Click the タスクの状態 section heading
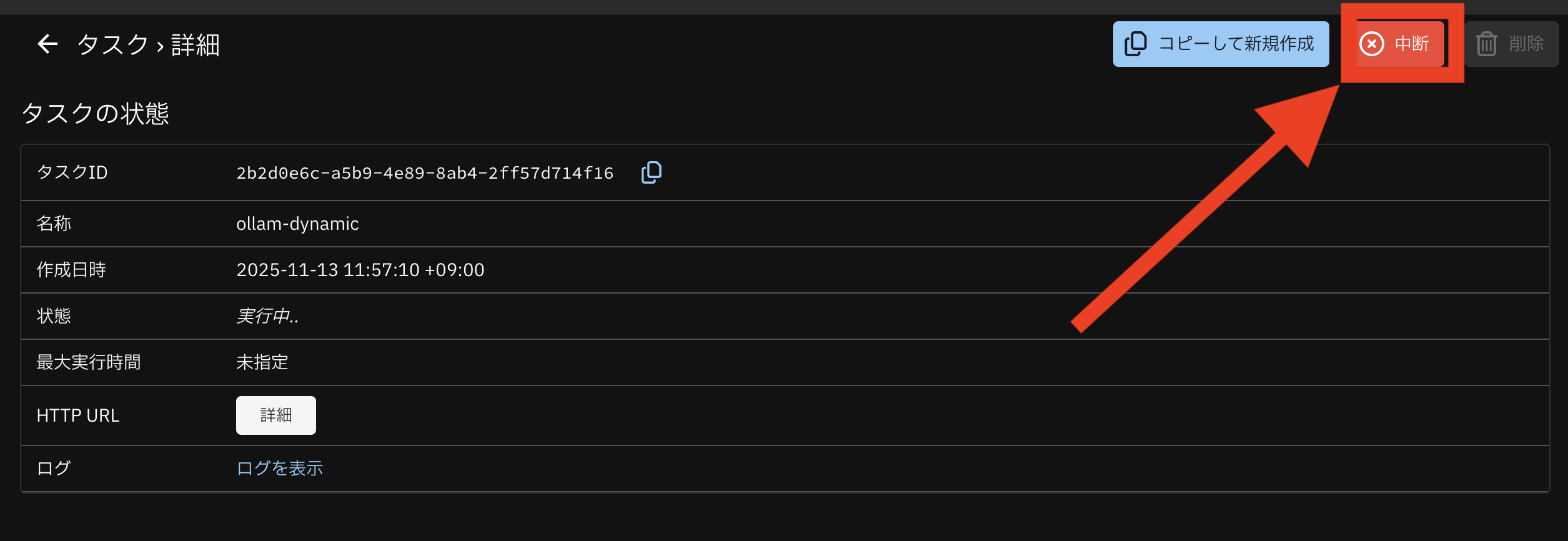This screenshot has width=1568, height=541. pyautogui.click(x=95, y=114)
